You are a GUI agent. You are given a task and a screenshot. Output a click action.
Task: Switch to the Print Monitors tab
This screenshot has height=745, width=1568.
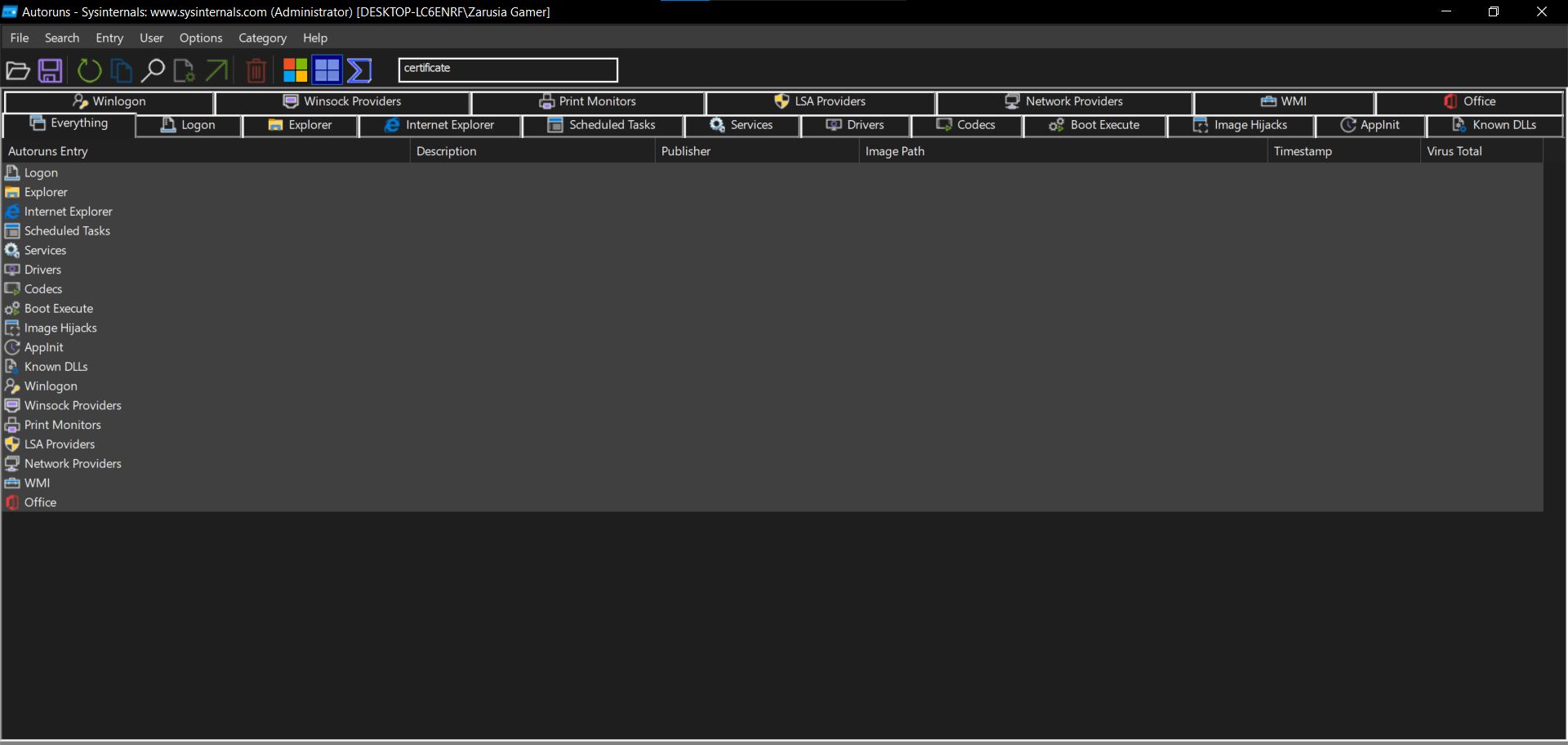click(x=588, y=101)
